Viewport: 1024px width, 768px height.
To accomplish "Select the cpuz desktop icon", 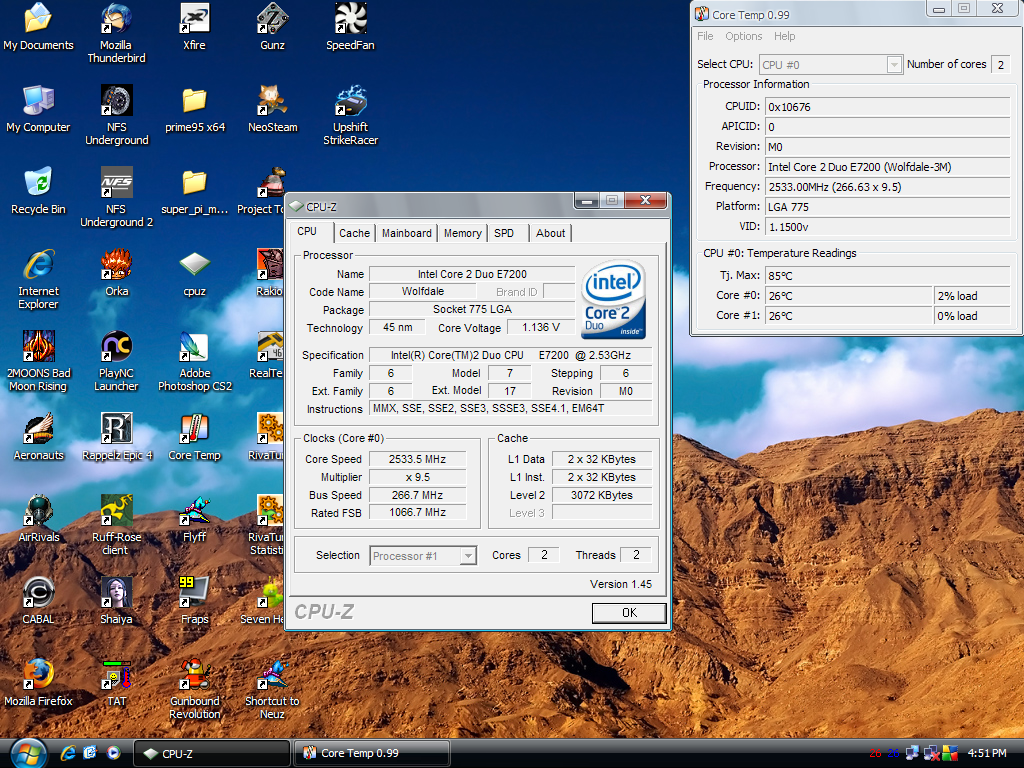I will pyautogui.click(x=195, y=273).
